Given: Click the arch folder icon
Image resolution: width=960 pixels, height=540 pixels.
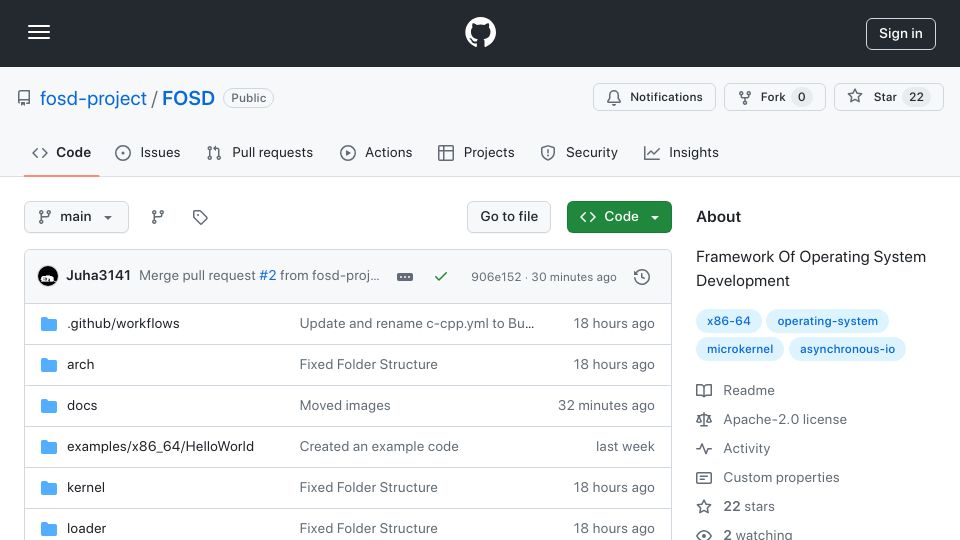Looking at the screenshot, I should (49, 364).
